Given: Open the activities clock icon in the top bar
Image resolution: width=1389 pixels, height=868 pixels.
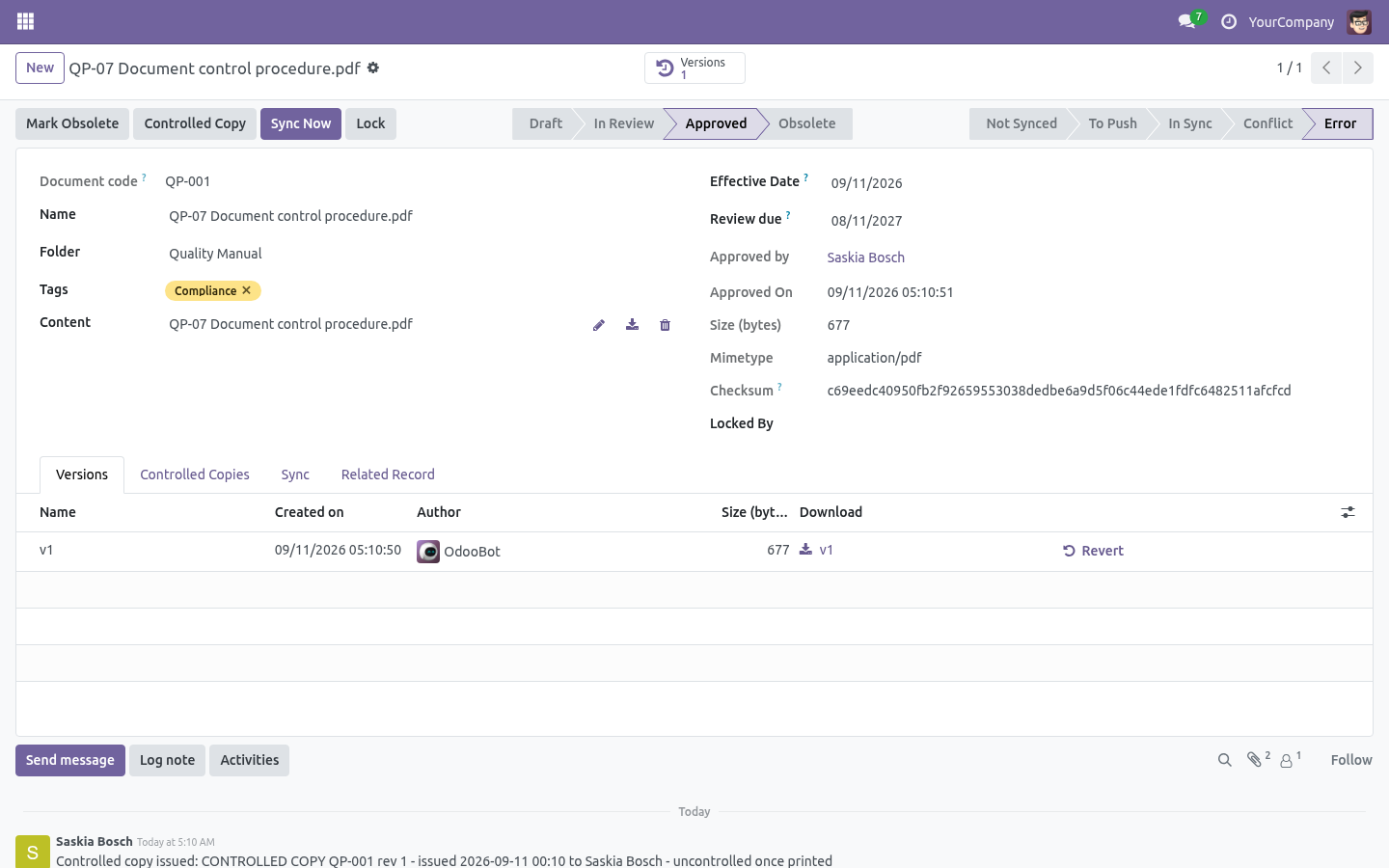Looking at the screenshot, I should pyautogui.click(x=1229, y=21).
